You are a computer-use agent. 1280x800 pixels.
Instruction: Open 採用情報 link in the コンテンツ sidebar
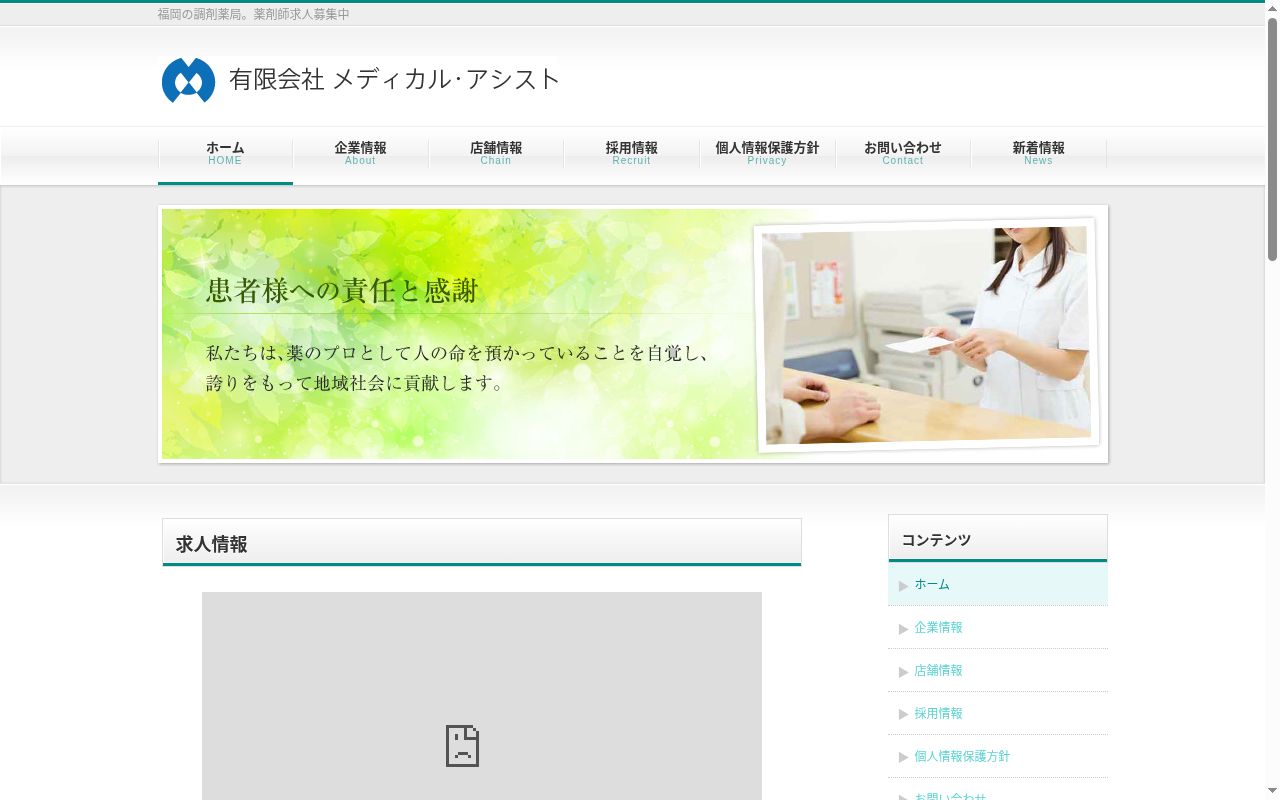[998, 713]
